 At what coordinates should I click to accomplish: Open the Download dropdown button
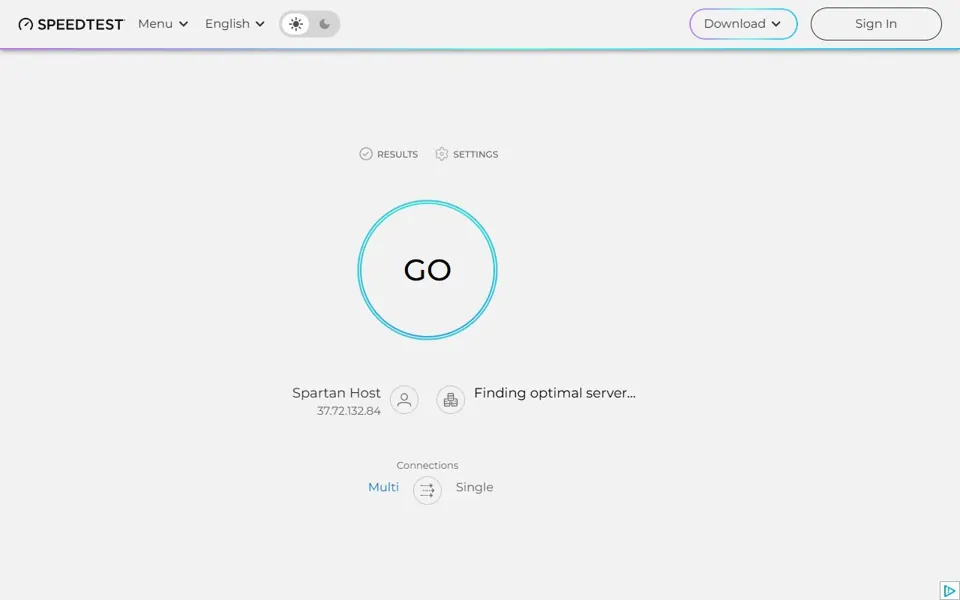[x=743, y=24]
